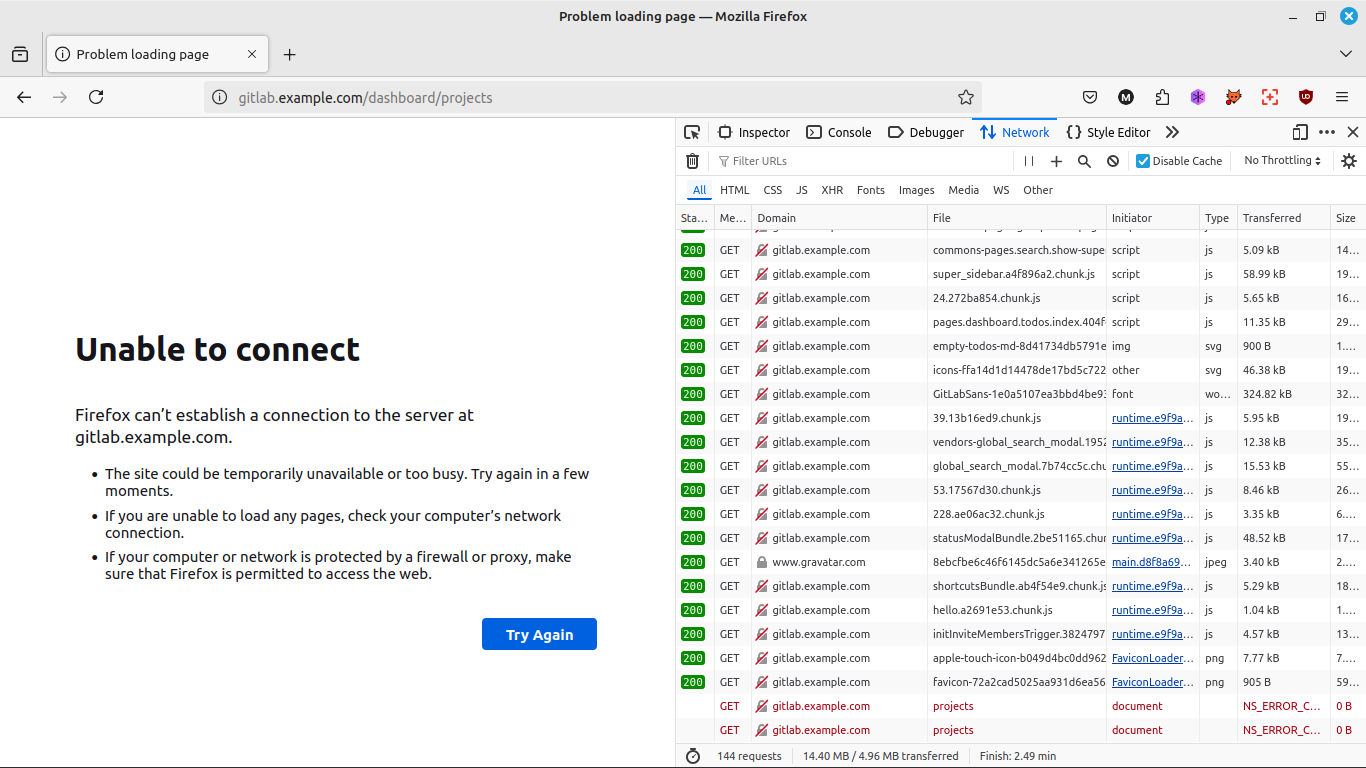Toggle responsive design mode icon

coord(1299,132)
